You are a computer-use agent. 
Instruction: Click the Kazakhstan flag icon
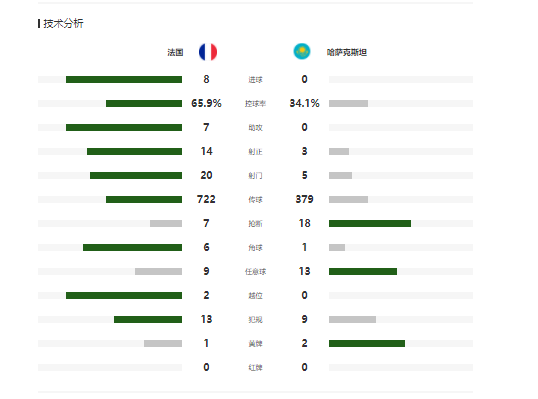click(x=302, y=51)
